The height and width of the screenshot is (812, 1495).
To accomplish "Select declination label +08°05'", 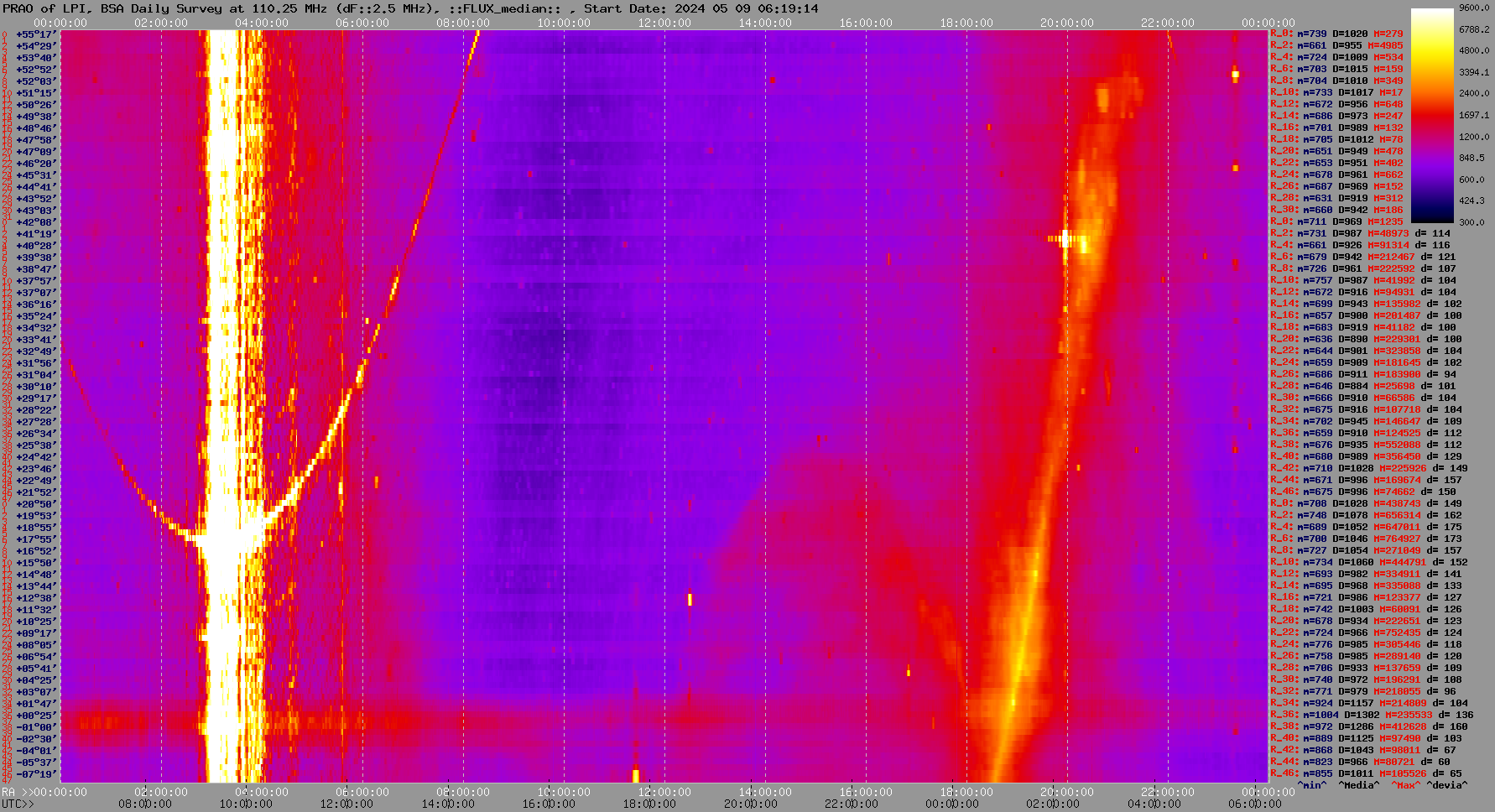I will (x=36, y=645).
